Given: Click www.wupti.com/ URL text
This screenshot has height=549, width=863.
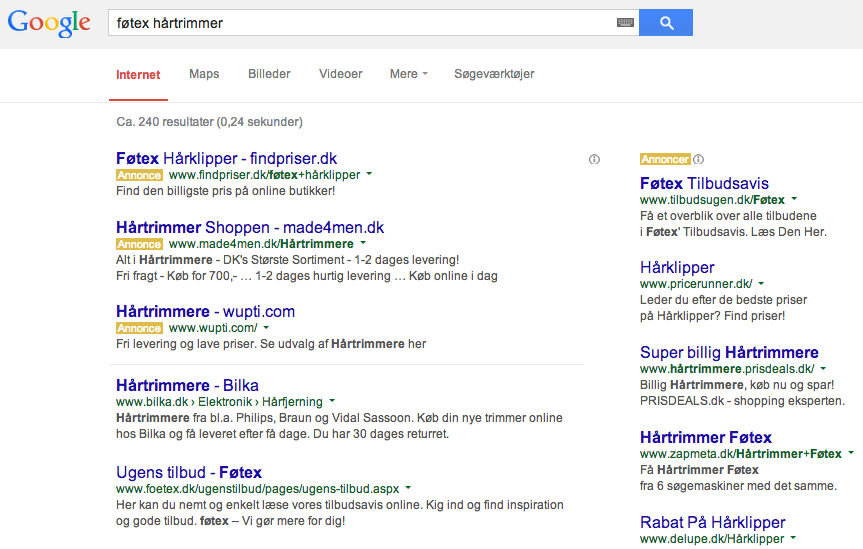Looking at the screenshot, I should (x=213, y=328).
